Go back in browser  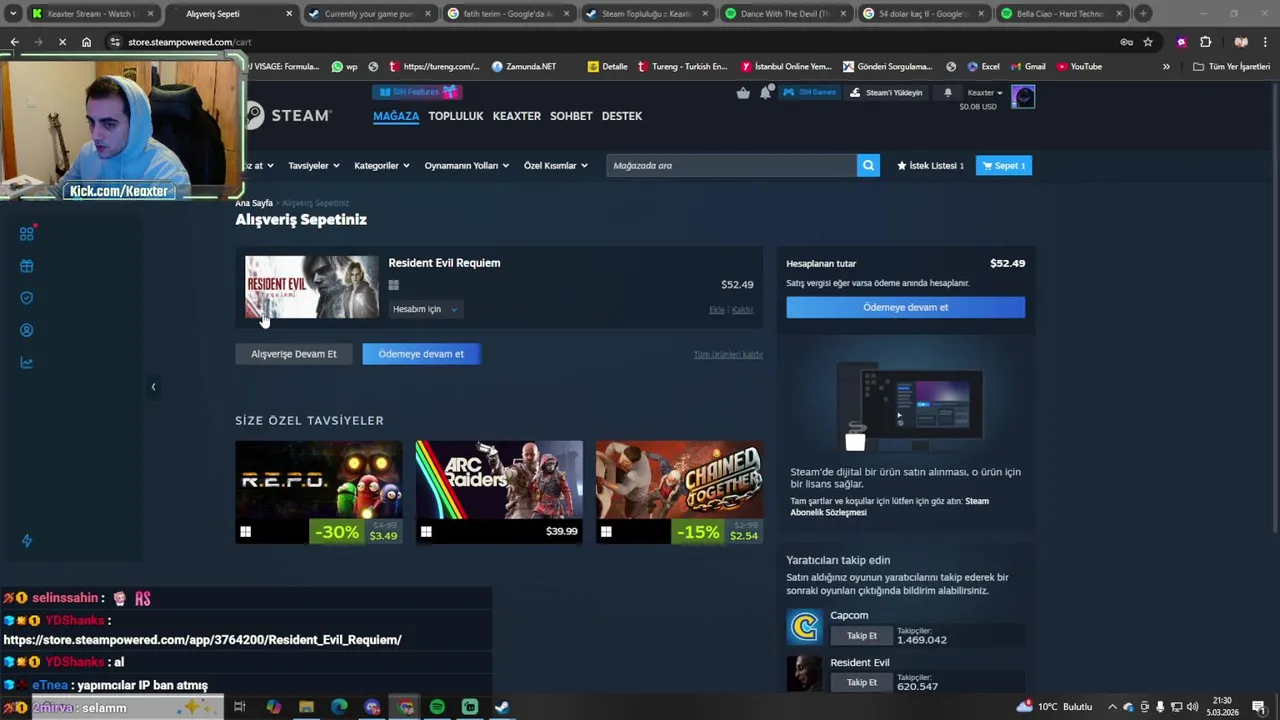(x=14, y=42)
